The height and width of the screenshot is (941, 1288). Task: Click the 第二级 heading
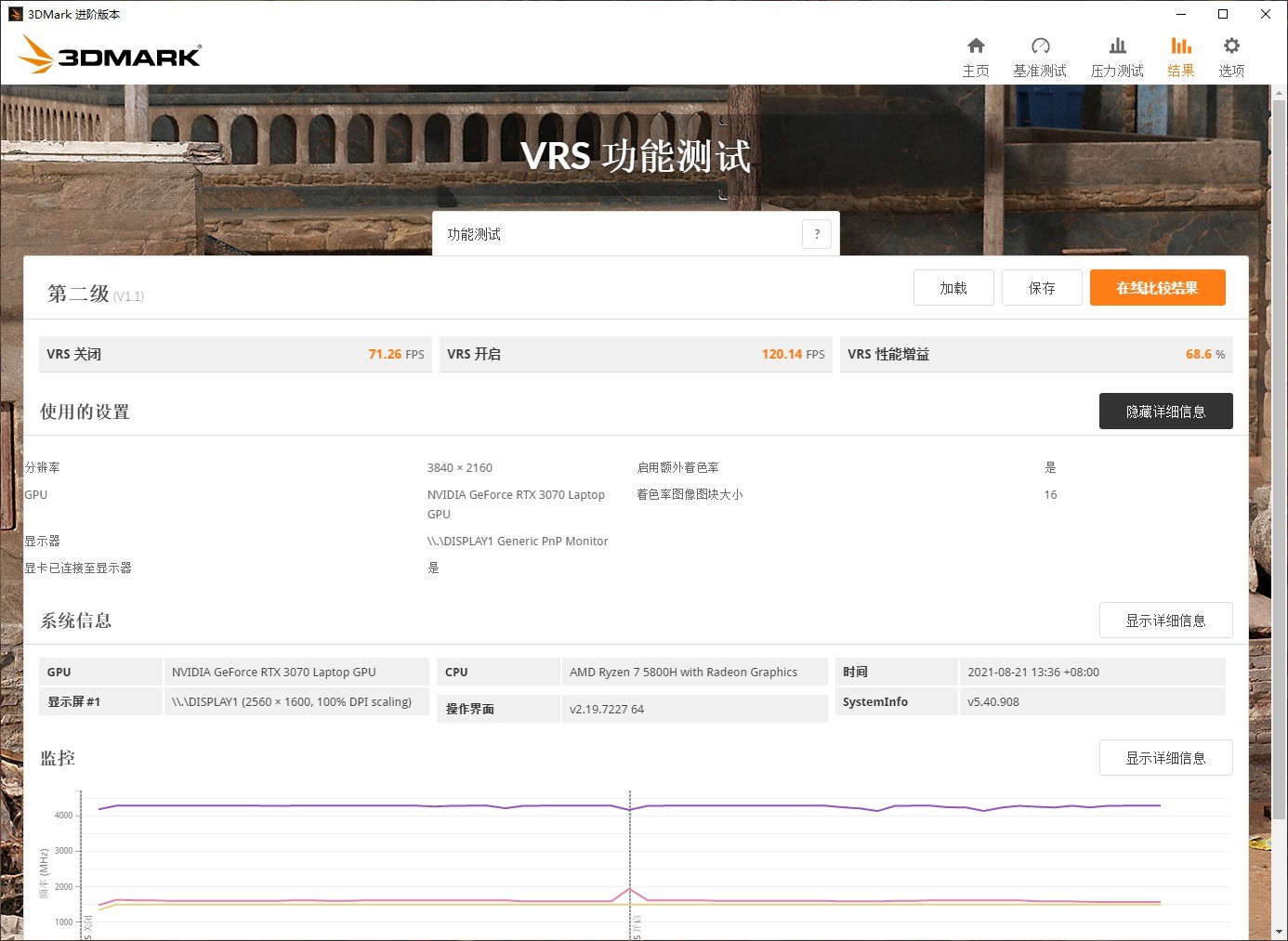[78, 294]
